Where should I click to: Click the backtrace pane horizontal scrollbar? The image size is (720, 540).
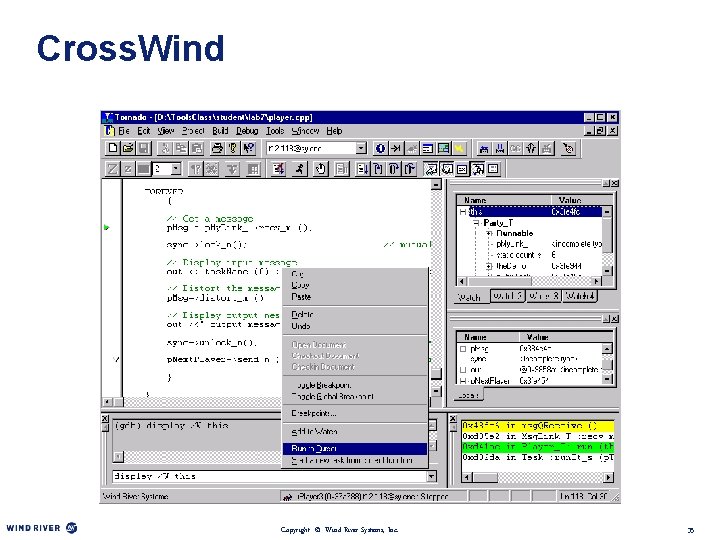(537, 478)
